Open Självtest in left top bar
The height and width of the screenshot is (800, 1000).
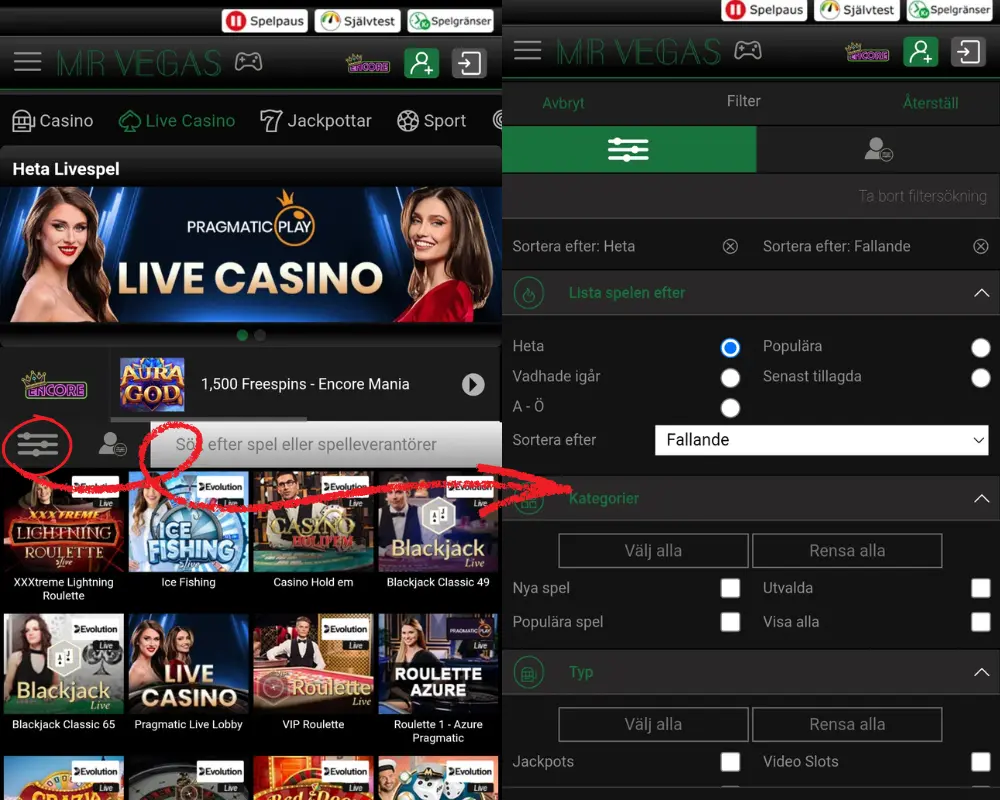(358, 21)
